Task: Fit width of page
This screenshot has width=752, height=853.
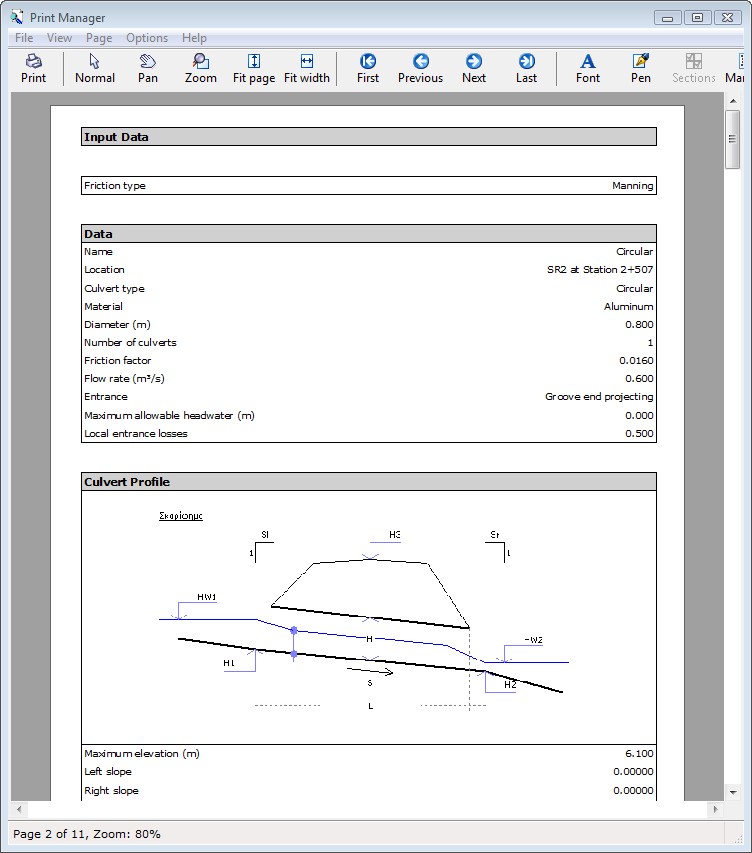Action: tap(307, 68)
